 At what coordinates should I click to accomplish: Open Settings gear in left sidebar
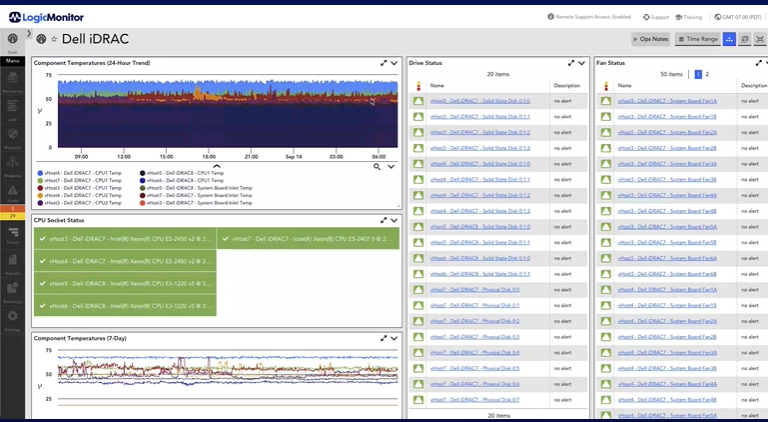click(13, 317)
